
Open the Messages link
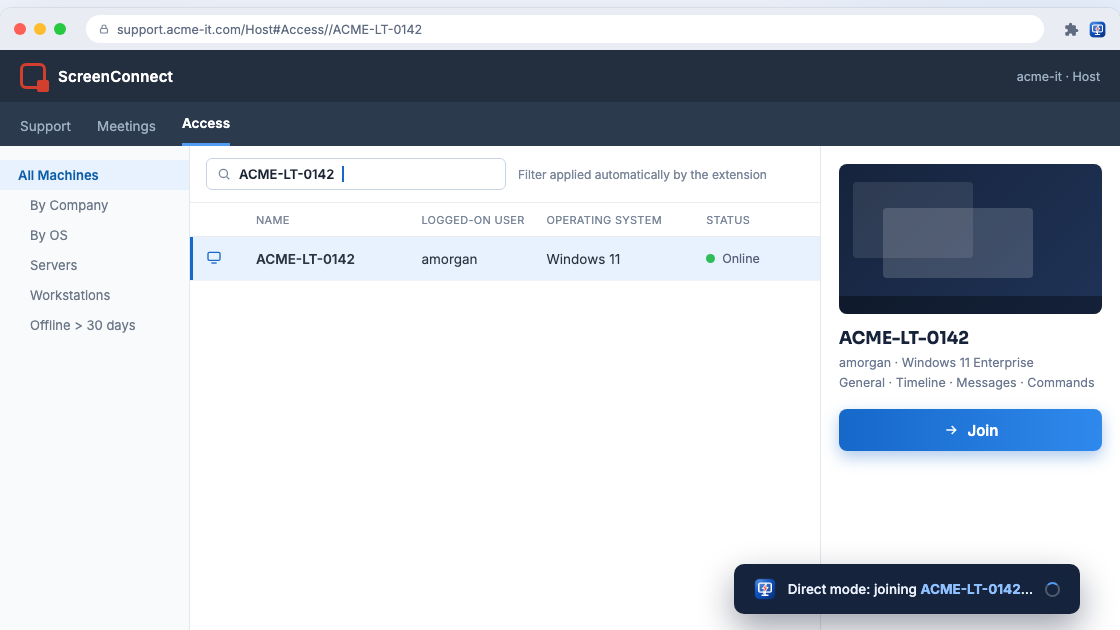(x=986, y=383)
